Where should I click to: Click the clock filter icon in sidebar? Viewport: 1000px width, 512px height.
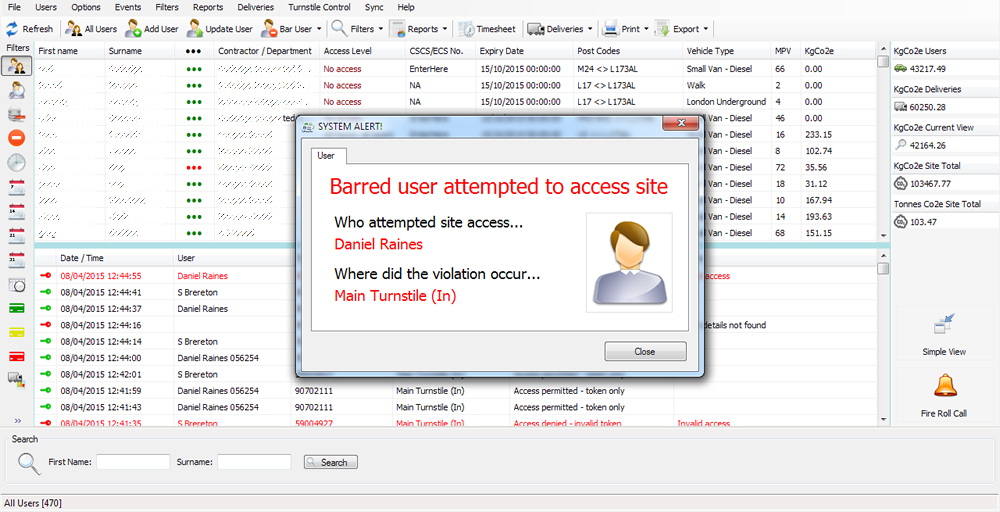coord(16,163)
